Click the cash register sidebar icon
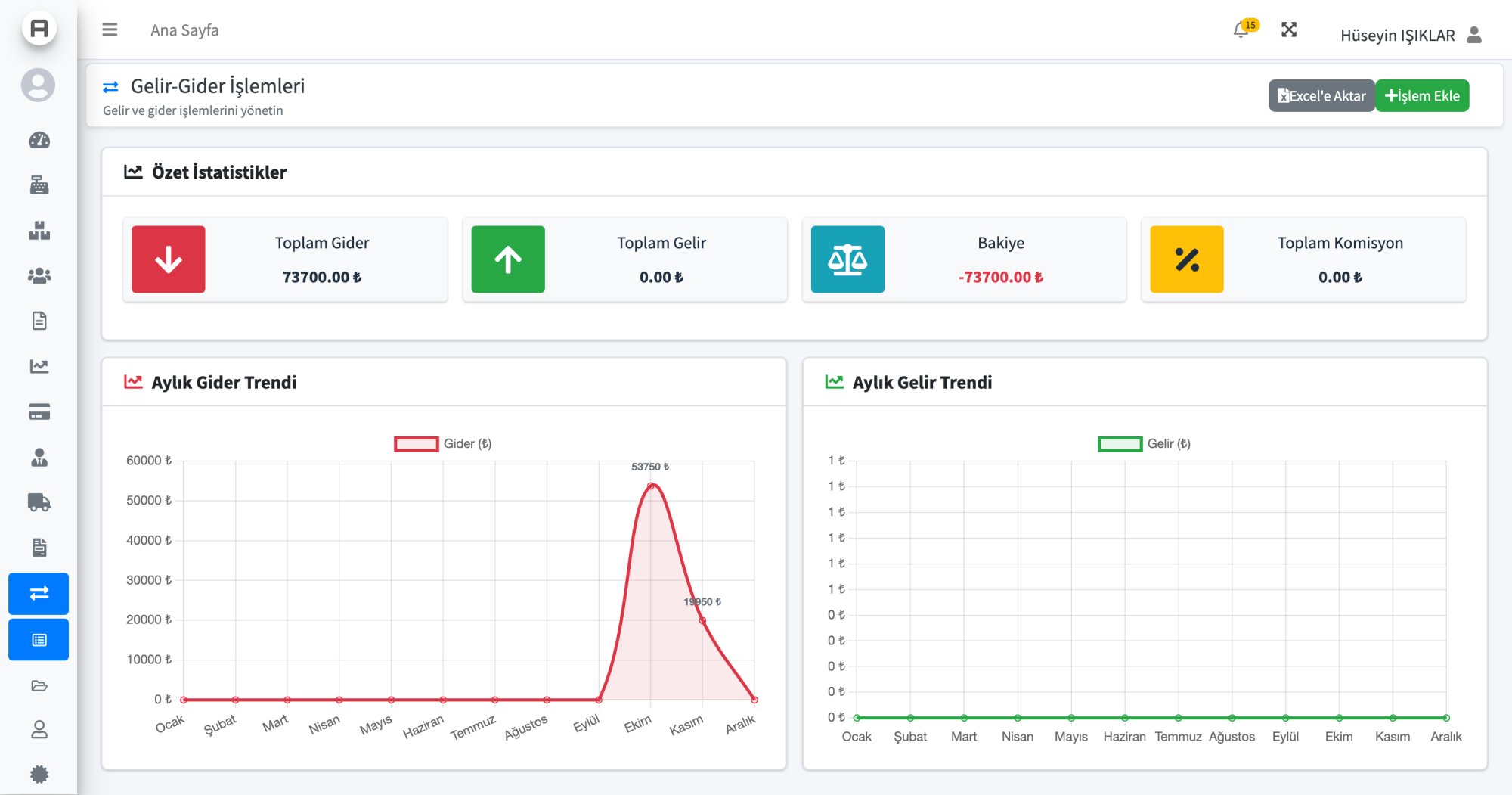1512x795 pixels. click(x=39, y=185)
